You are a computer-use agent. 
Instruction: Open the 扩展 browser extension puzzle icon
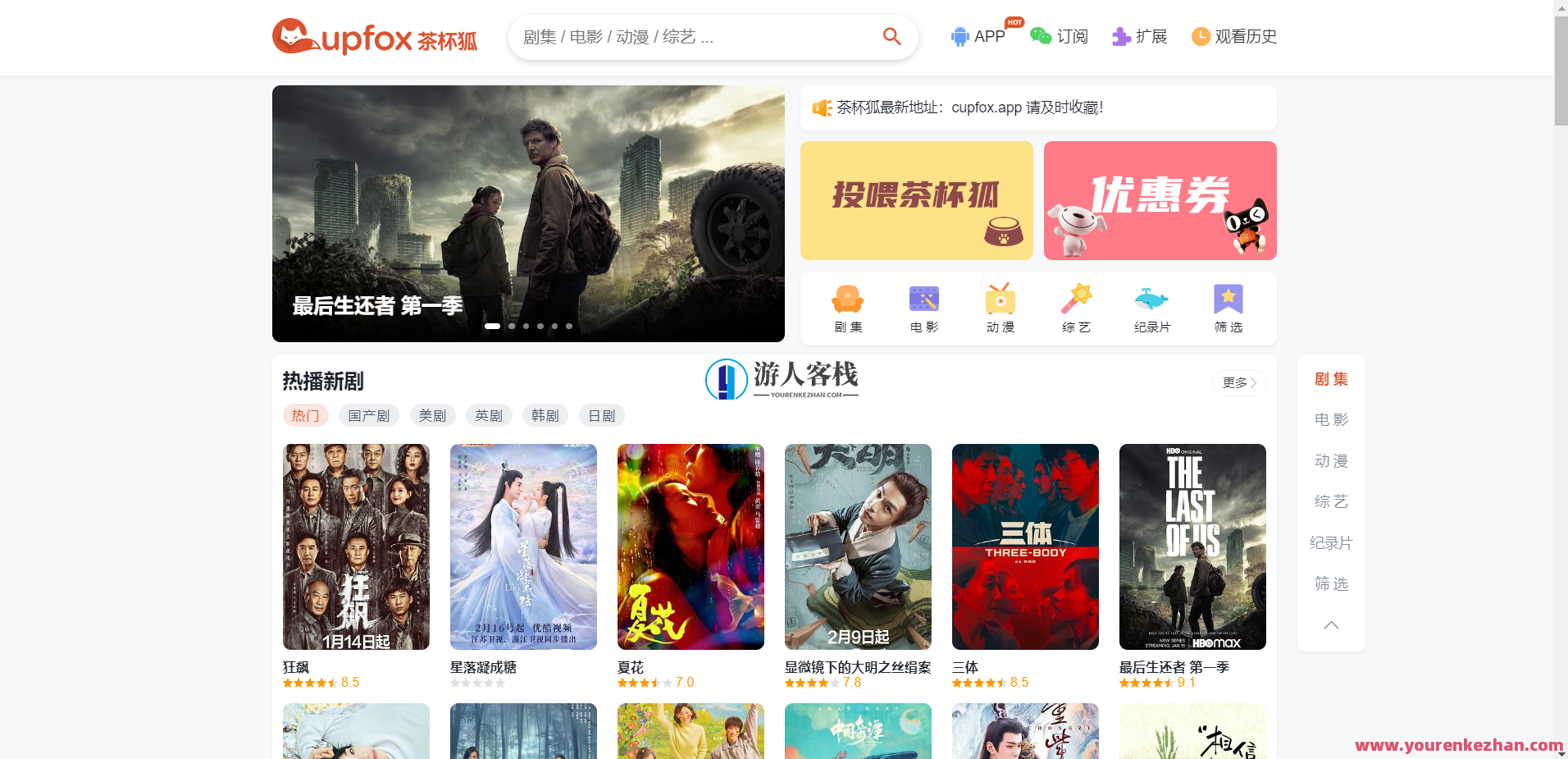click(1119, 36)
